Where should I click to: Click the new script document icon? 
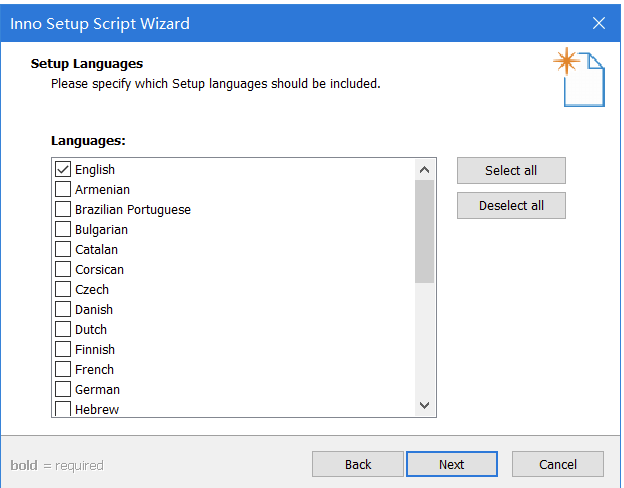579,77
